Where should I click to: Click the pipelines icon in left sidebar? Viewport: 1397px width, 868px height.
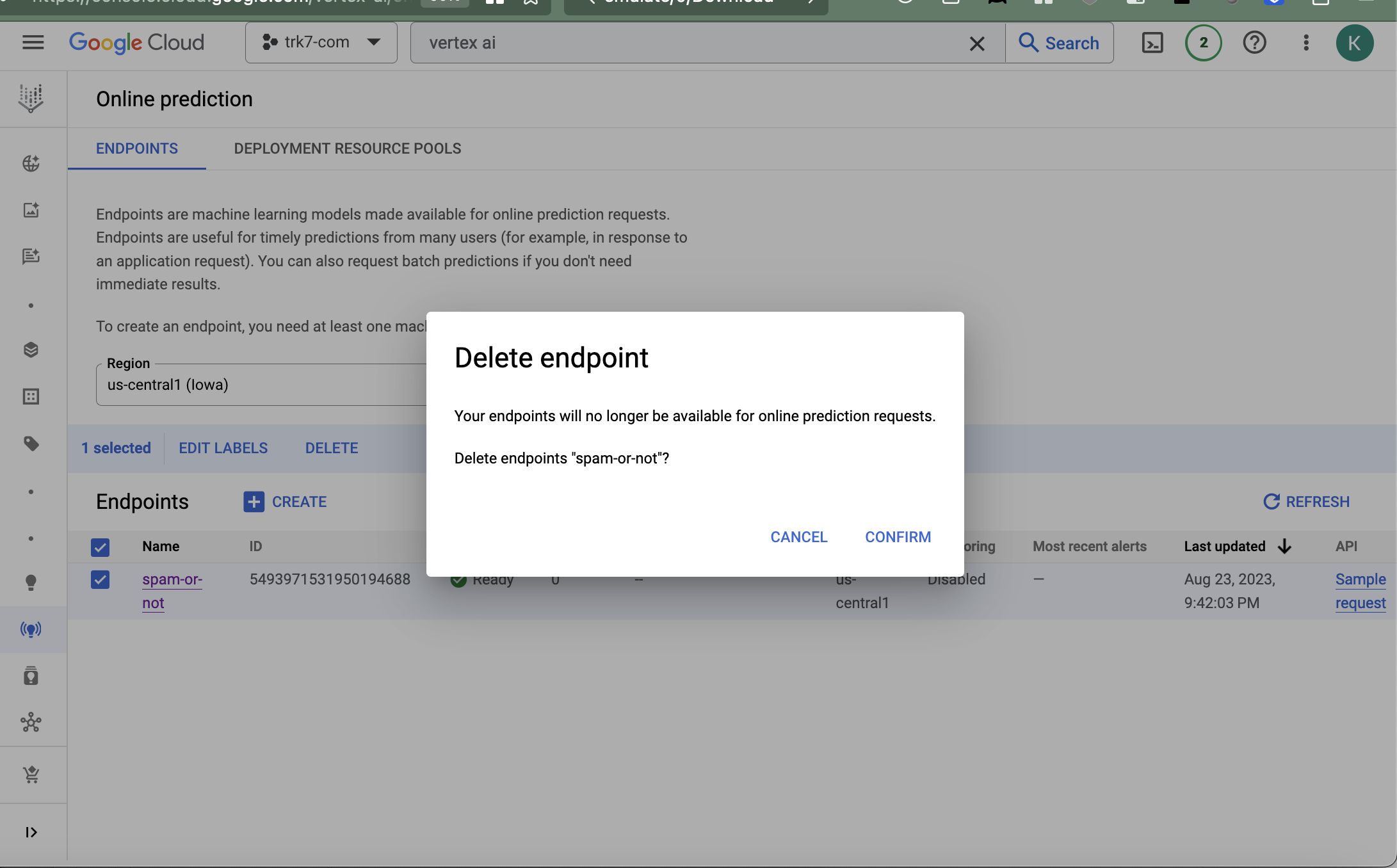(x=31, y=722)
